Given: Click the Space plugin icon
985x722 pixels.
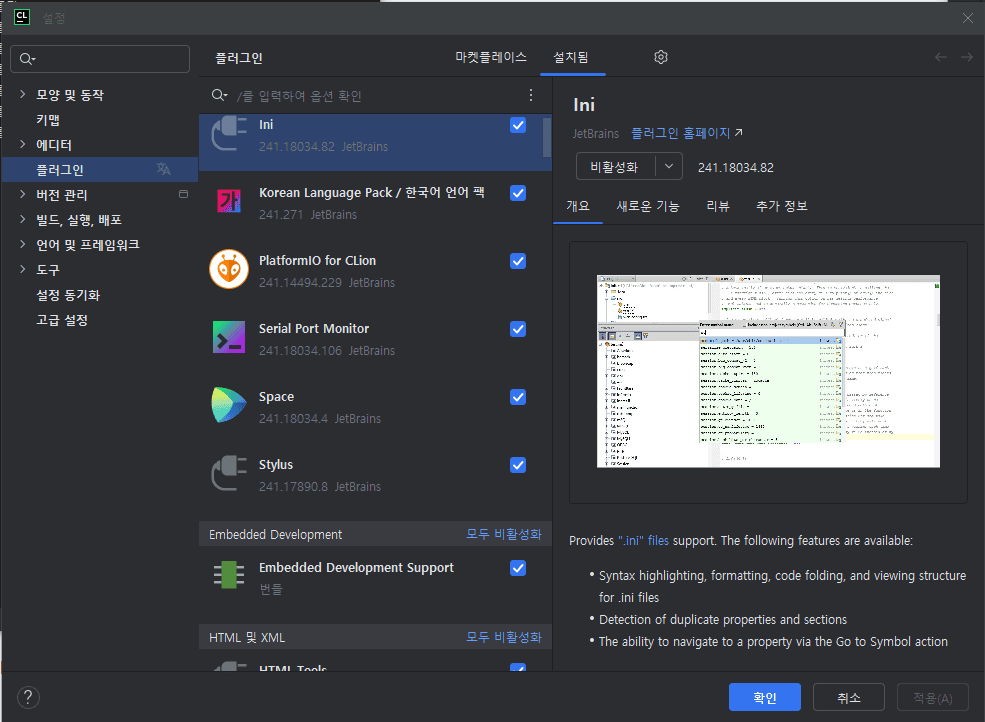Looking at the screenshot, I should [x=229, y=406].
